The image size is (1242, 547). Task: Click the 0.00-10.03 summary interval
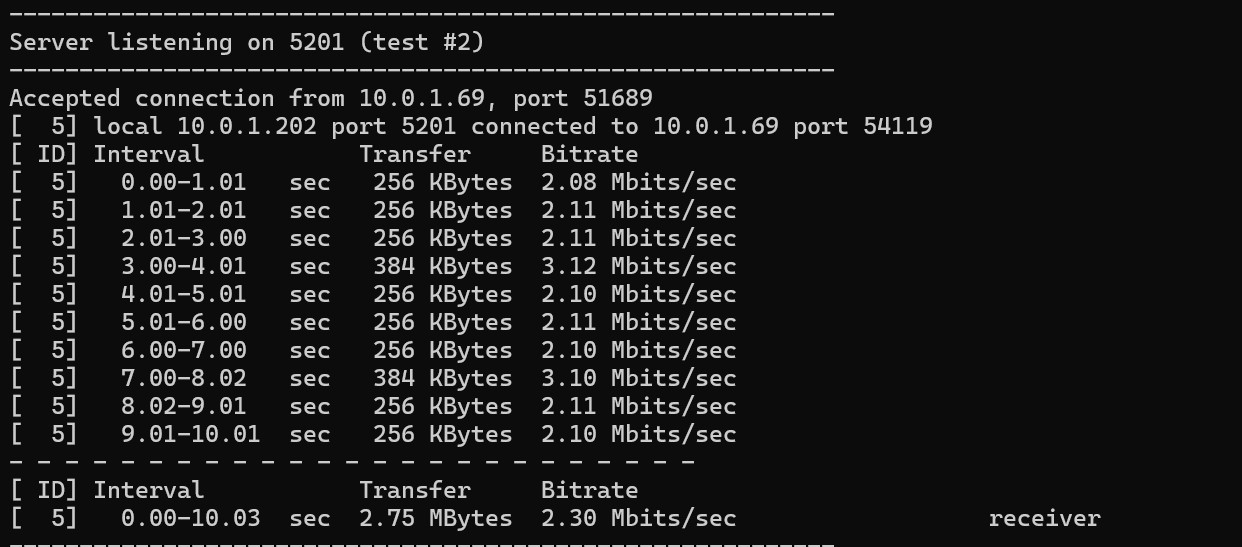[x=191, y=518]
